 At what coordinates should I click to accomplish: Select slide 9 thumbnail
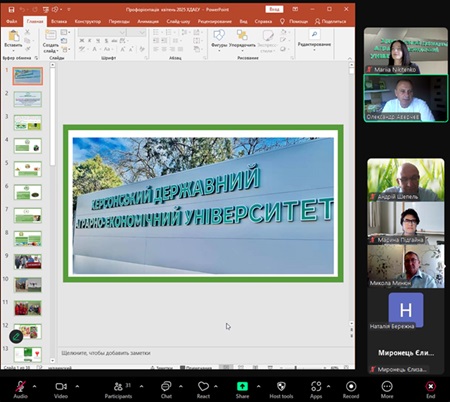(x=28, y=262)
